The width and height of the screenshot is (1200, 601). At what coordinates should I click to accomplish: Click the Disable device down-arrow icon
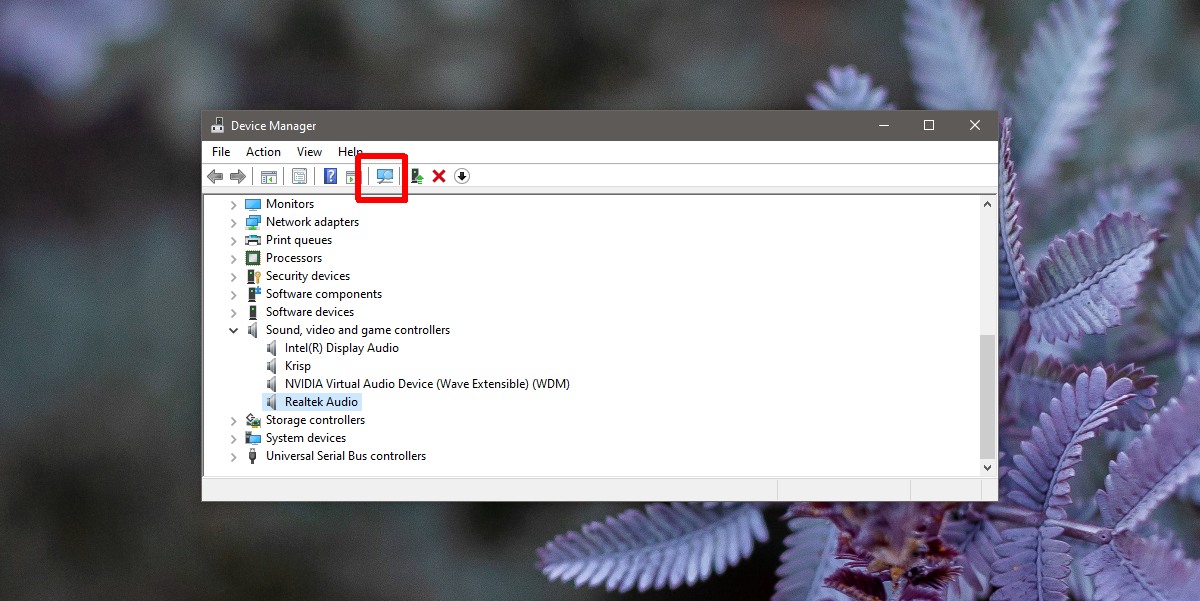(x=461, y=176)
